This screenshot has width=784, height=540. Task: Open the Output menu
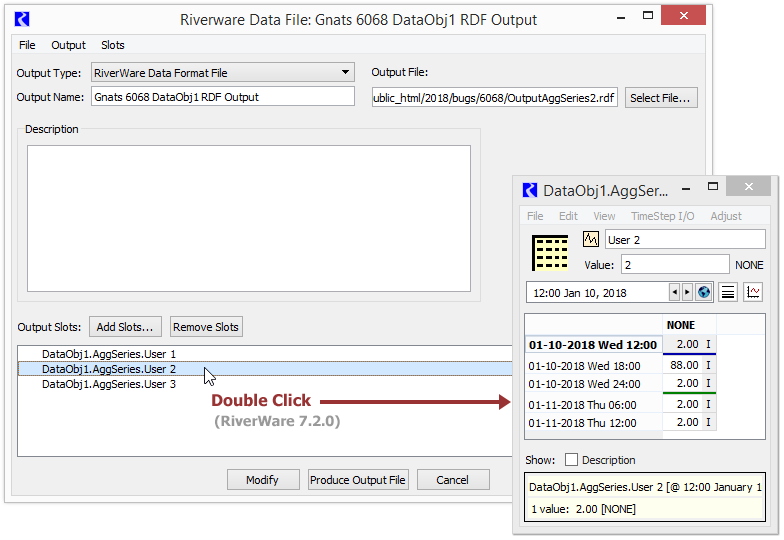tap(68, 45)
